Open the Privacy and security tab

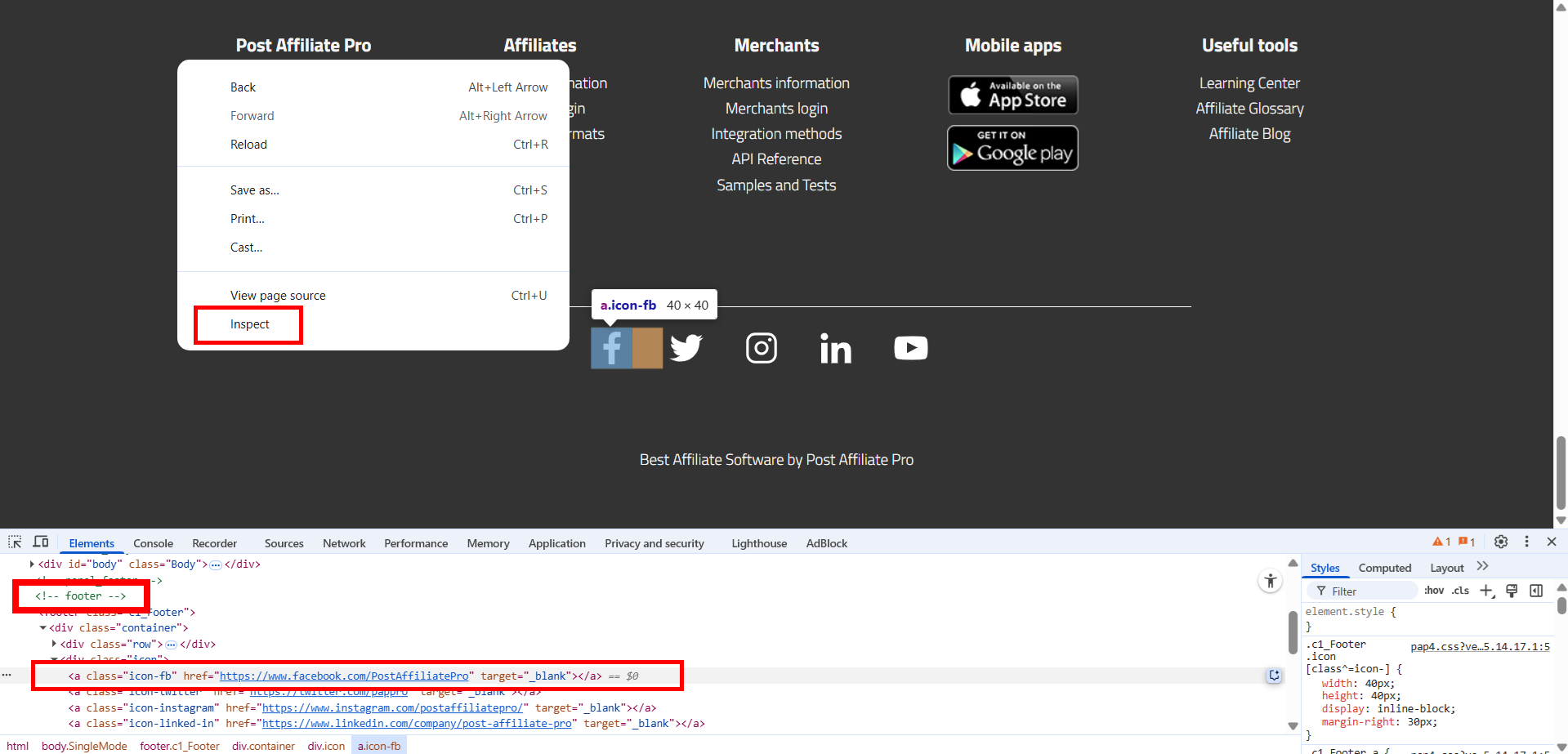[654, 543]
